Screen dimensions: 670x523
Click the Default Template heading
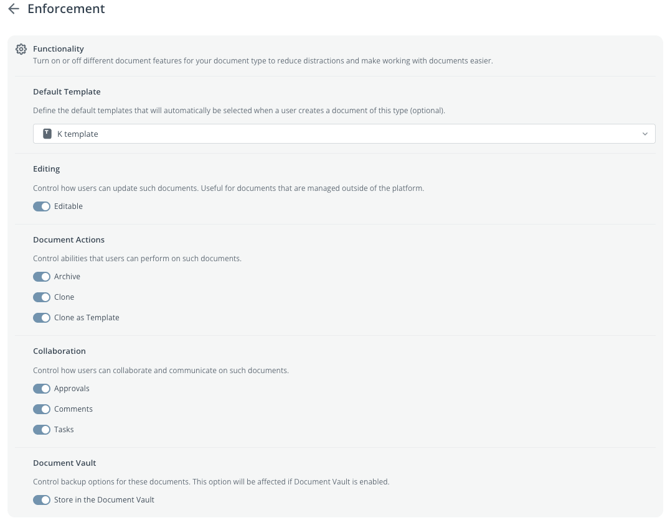tap(67, 92)
